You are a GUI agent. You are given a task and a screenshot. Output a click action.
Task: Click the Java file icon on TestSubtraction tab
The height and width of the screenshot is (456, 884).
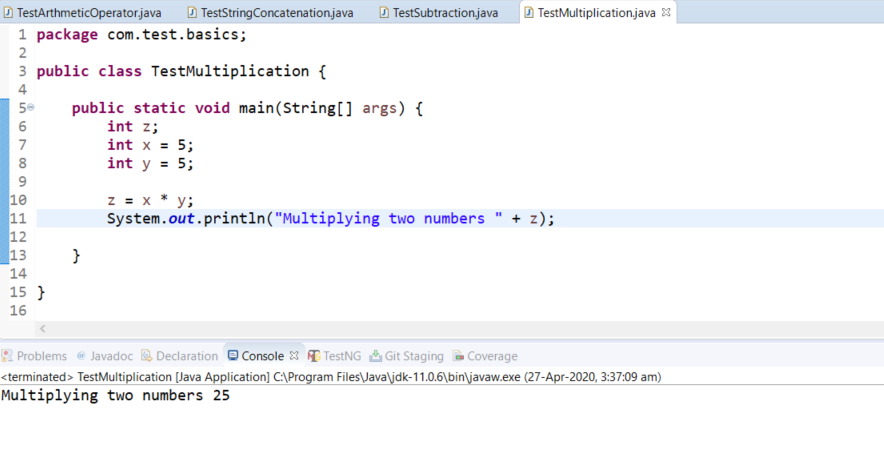384,13
